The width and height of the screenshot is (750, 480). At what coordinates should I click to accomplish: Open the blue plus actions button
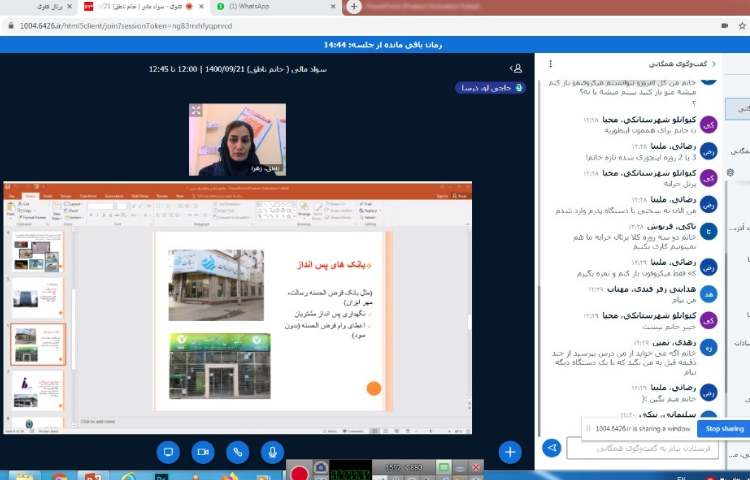510,452
